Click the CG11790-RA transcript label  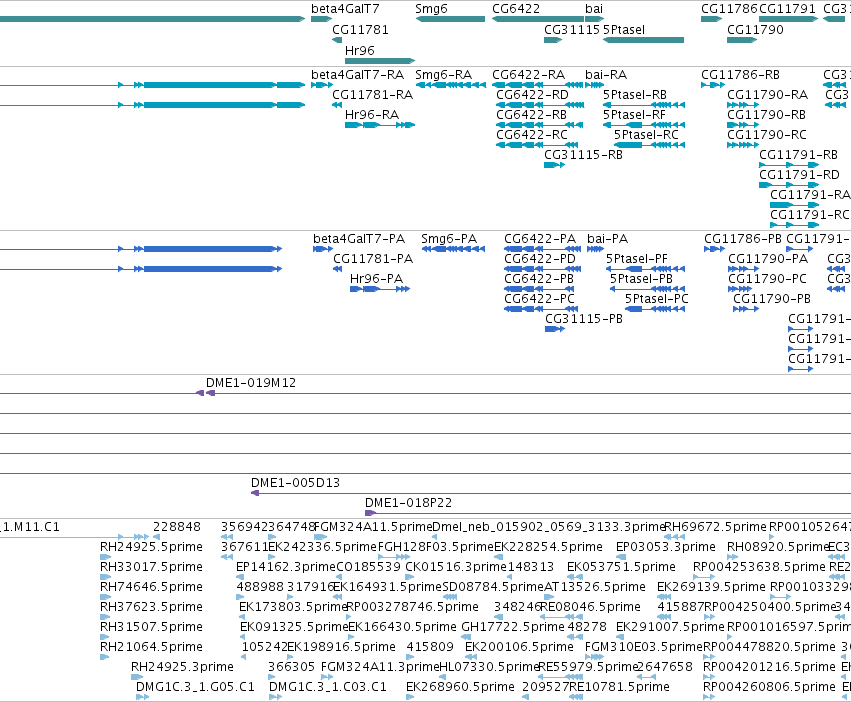767,95
